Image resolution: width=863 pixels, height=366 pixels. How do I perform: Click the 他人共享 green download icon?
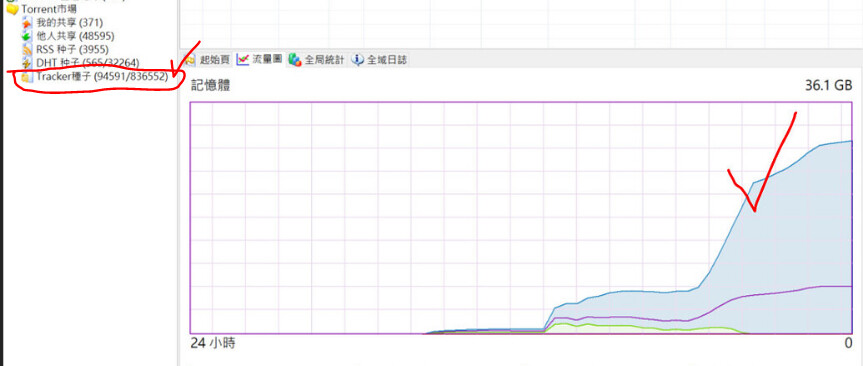click(x=26, y=36)
